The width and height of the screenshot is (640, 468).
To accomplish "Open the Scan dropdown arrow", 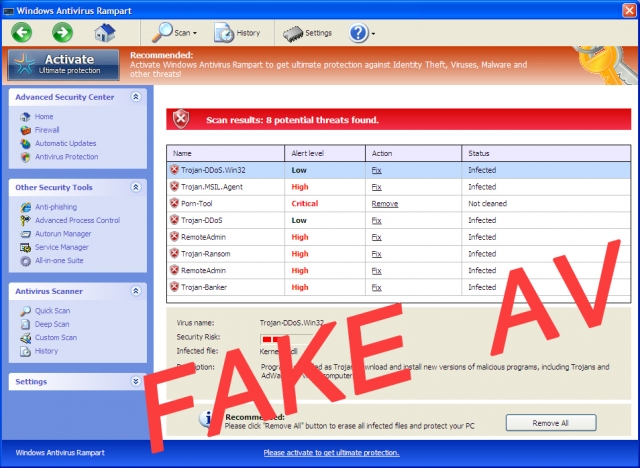I will 195,33.
